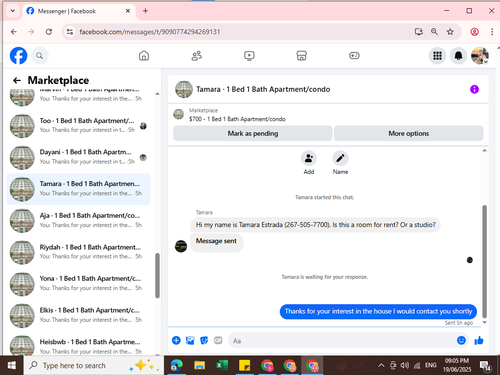This screenshot has width=500, height=375.
Task: Open the Watch video icon
Action: [x=249, y=56]
